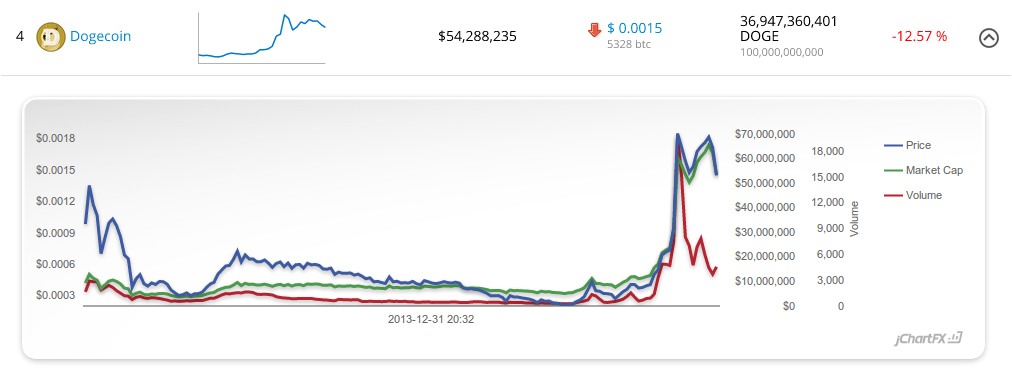Click the $40,000,000 market cap axis label
The image size is (1012, 390).
765,207
